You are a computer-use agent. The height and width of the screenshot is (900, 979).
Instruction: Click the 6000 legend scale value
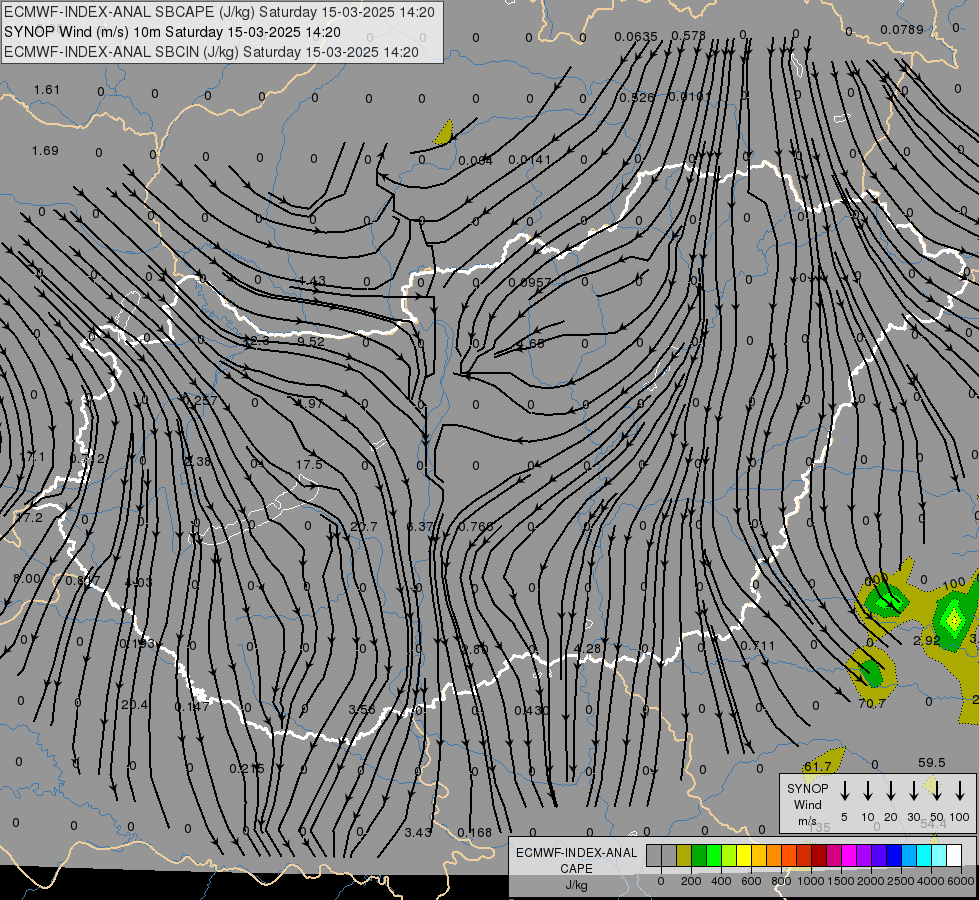coord(962,881)
